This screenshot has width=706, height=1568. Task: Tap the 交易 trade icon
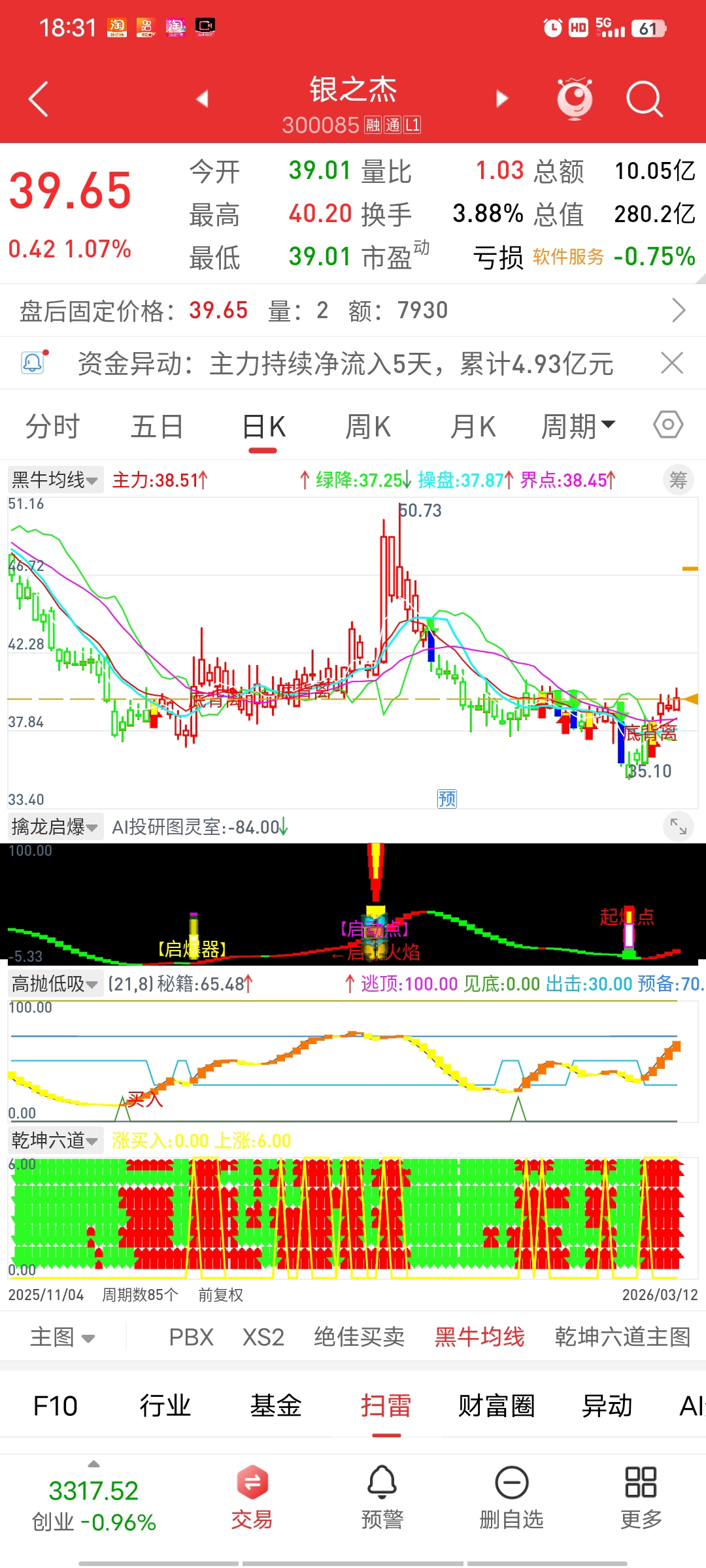click(252, 1497)
